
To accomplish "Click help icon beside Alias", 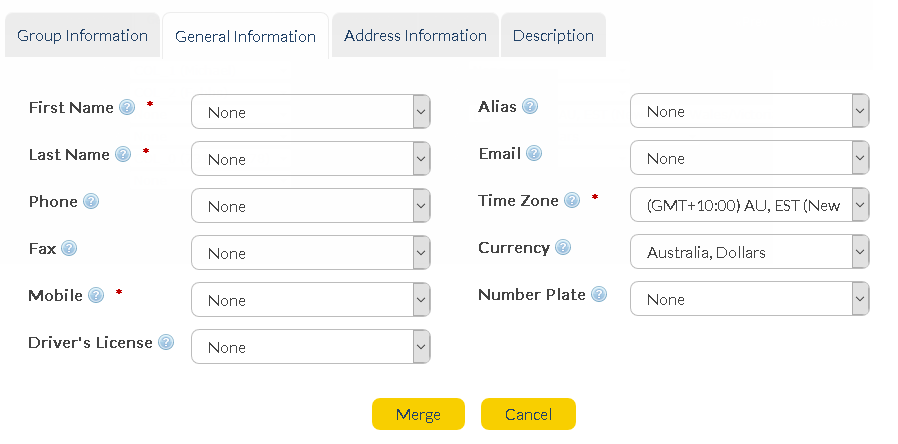I will (530, 107).
